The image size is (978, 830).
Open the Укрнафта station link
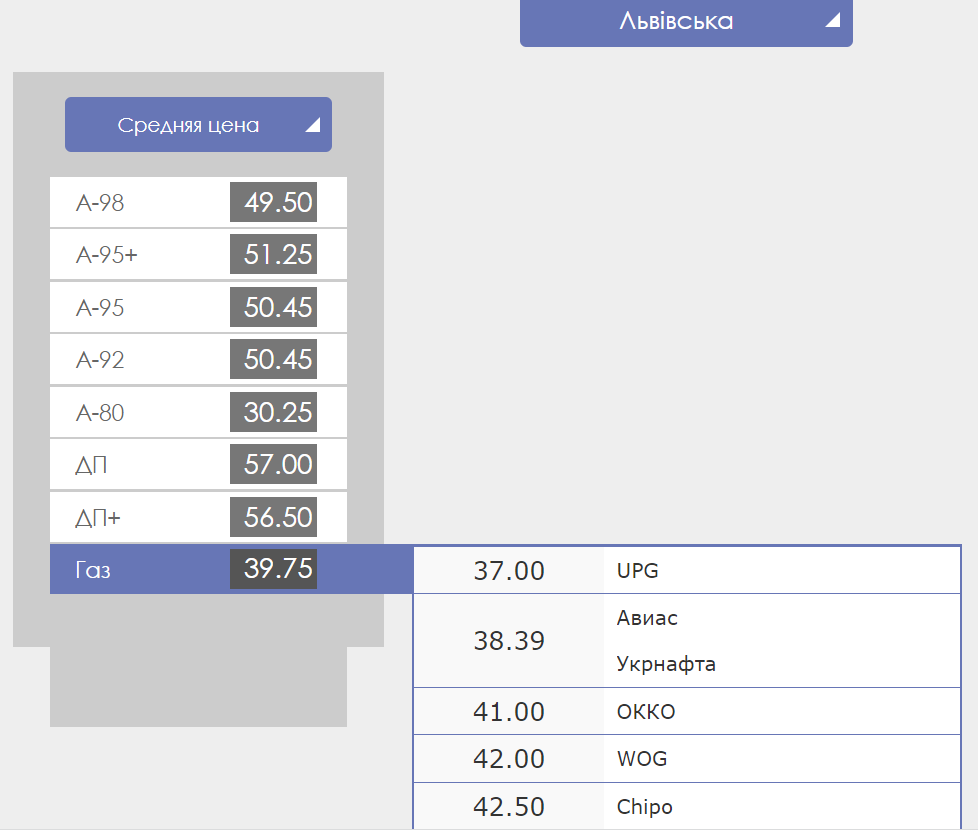click(x=666, y=664)
